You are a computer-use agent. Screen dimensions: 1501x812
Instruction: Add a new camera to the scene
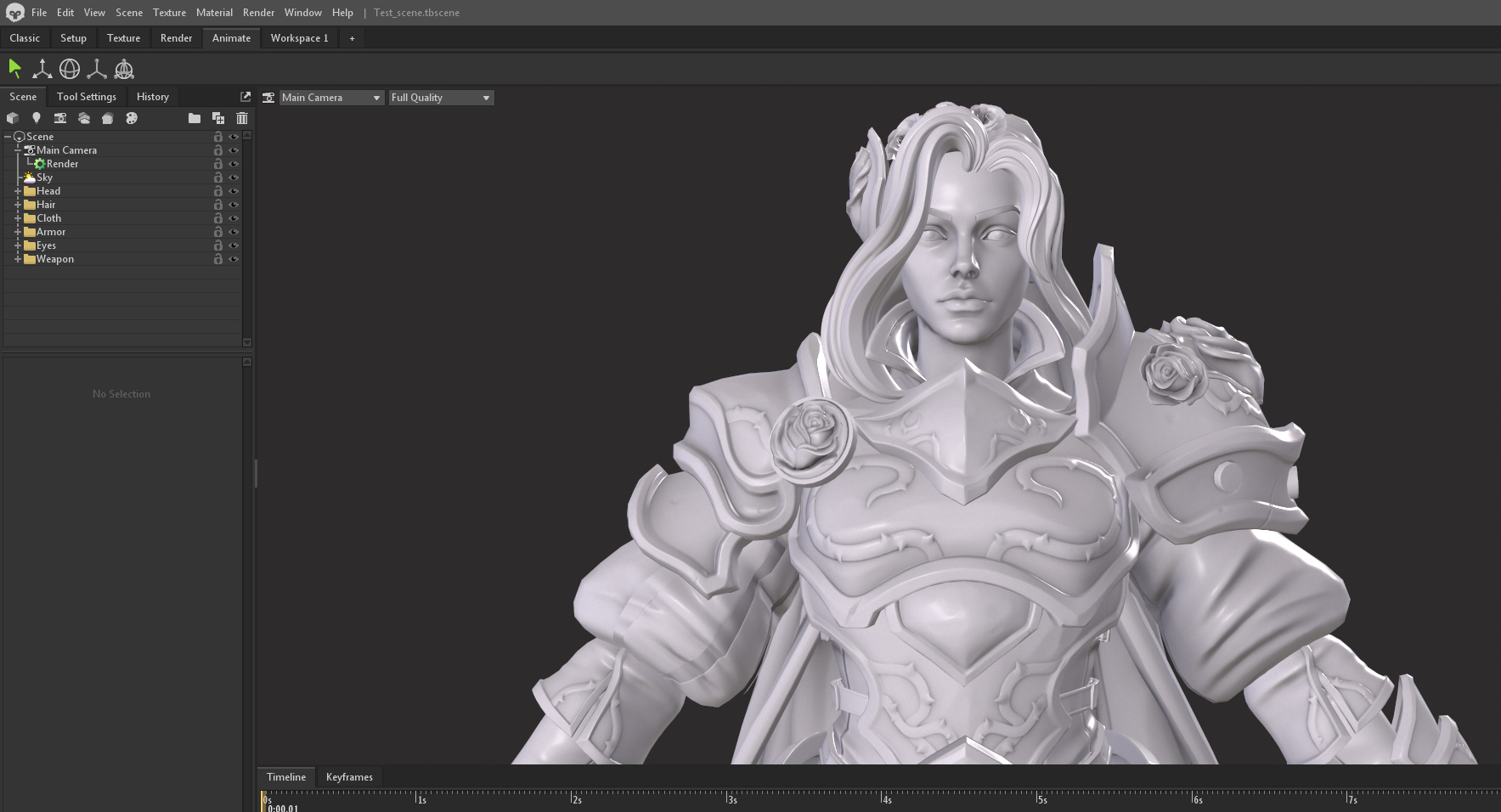[x=60, y=118]
